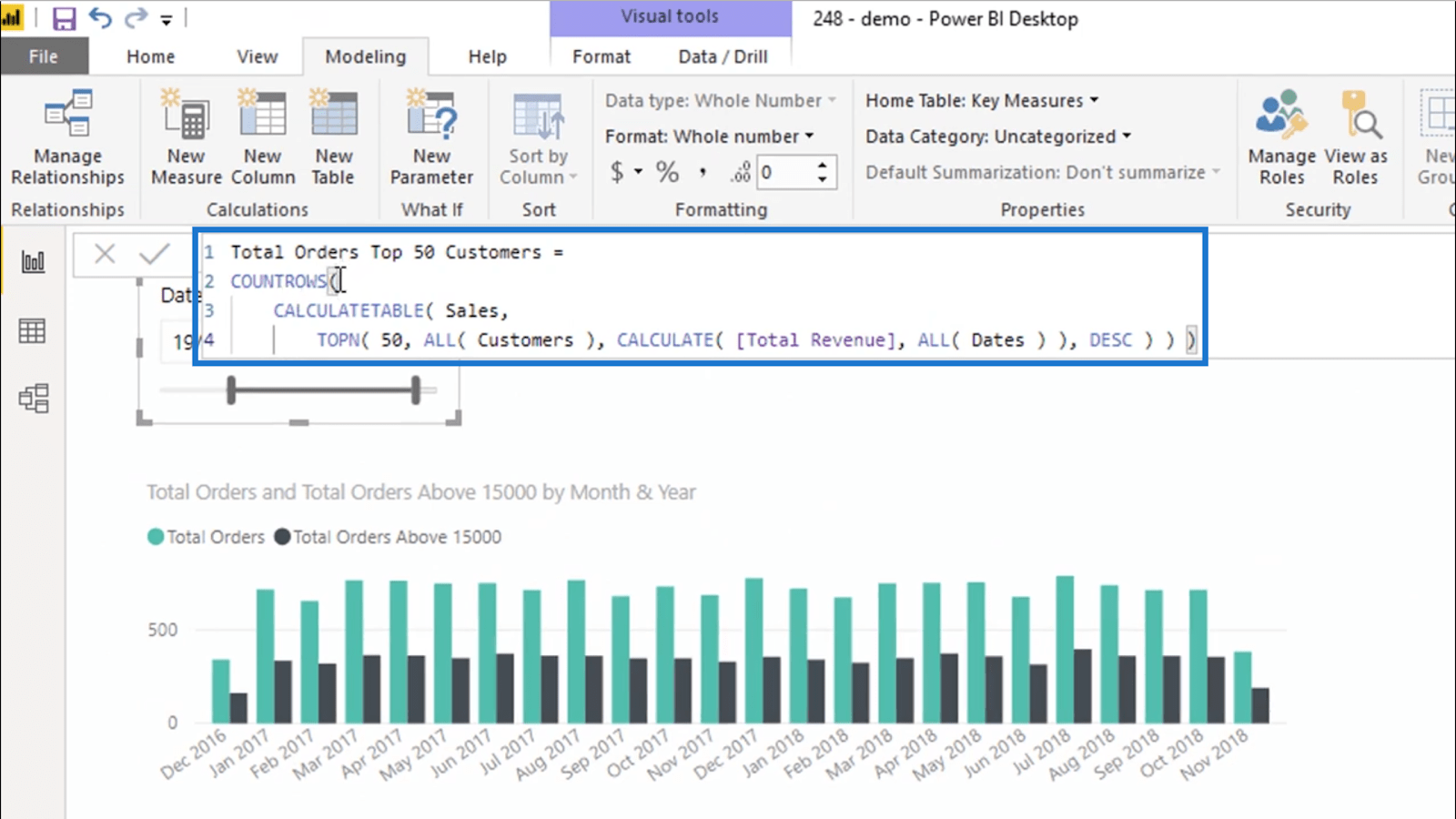1456x819 pixels.
Task: Click the Mar 2017 axis label
Action: (329, 753)
